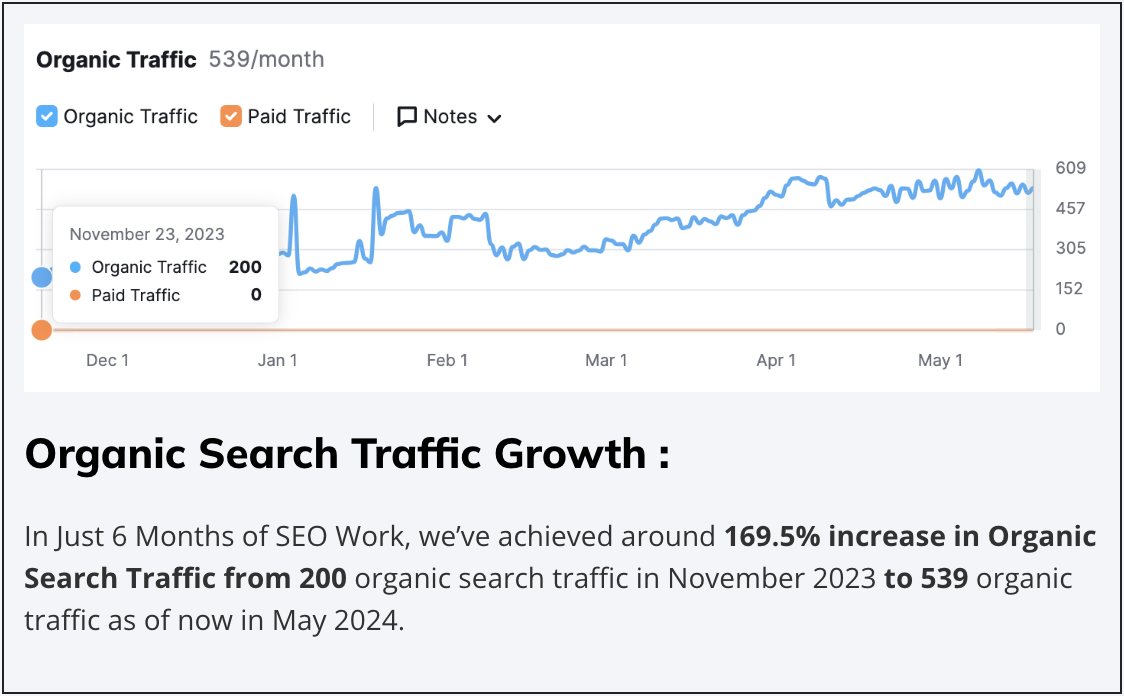Click the 539/month traffic value
1124x696 pixels.
[266, 60]
